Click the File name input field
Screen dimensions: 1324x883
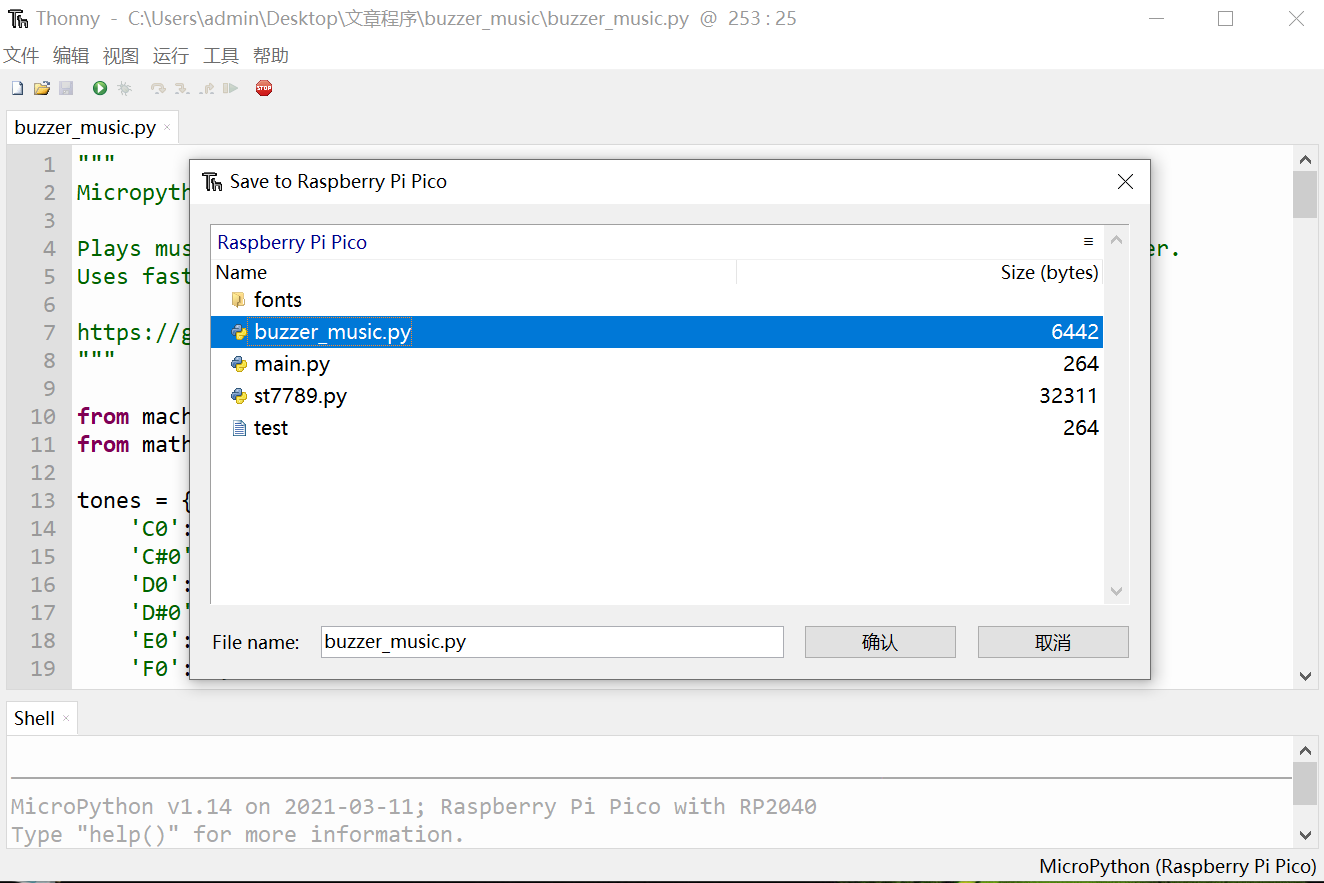(x=552, y=642)
